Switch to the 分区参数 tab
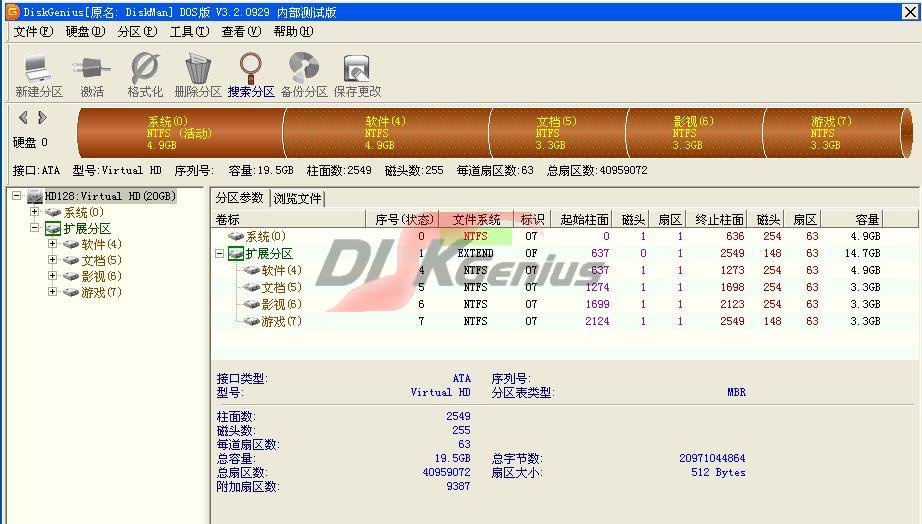This screenshot has height=524, width=922. (x=240, y=198)
